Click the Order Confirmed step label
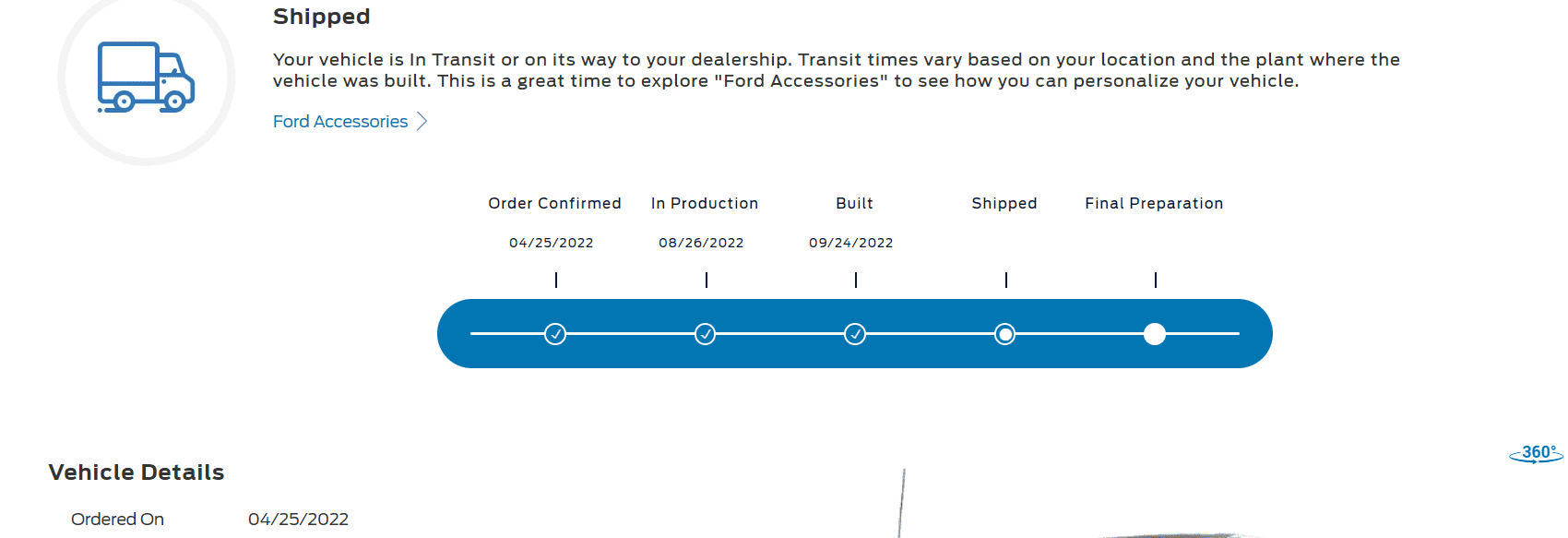Image resolution: width=1568 pixels, height=538 pixels. tap(554, 203)
